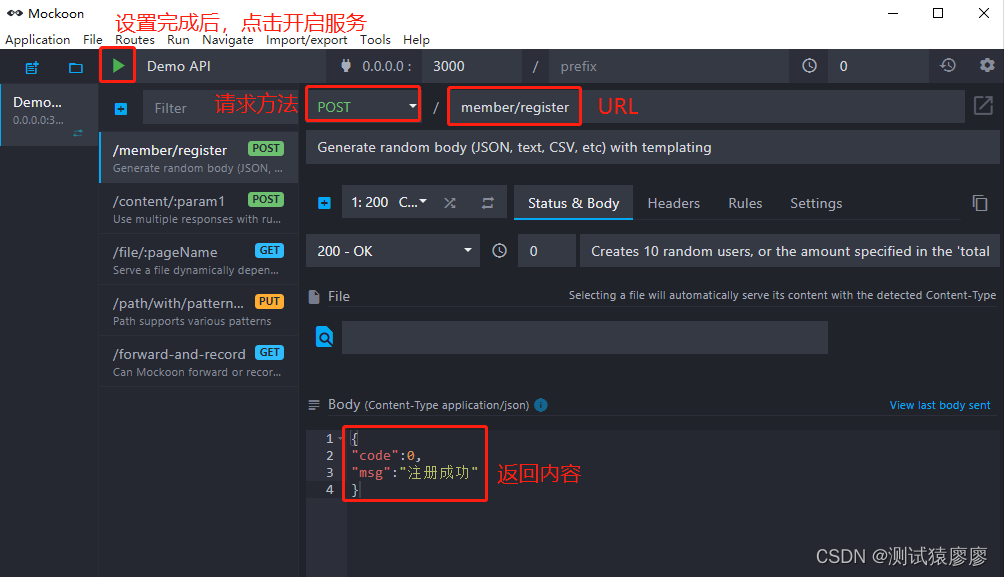
Task: Switch to the Headers tab
Action: [x=673, y=202]
